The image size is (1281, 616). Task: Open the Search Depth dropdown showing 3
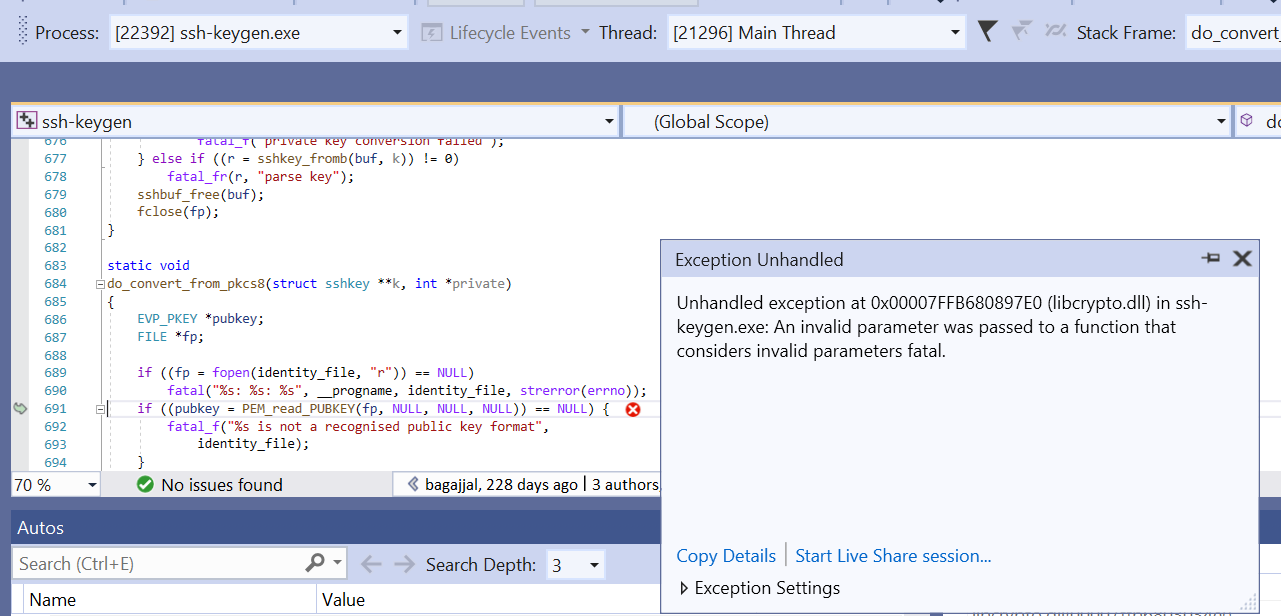(575, 565)
